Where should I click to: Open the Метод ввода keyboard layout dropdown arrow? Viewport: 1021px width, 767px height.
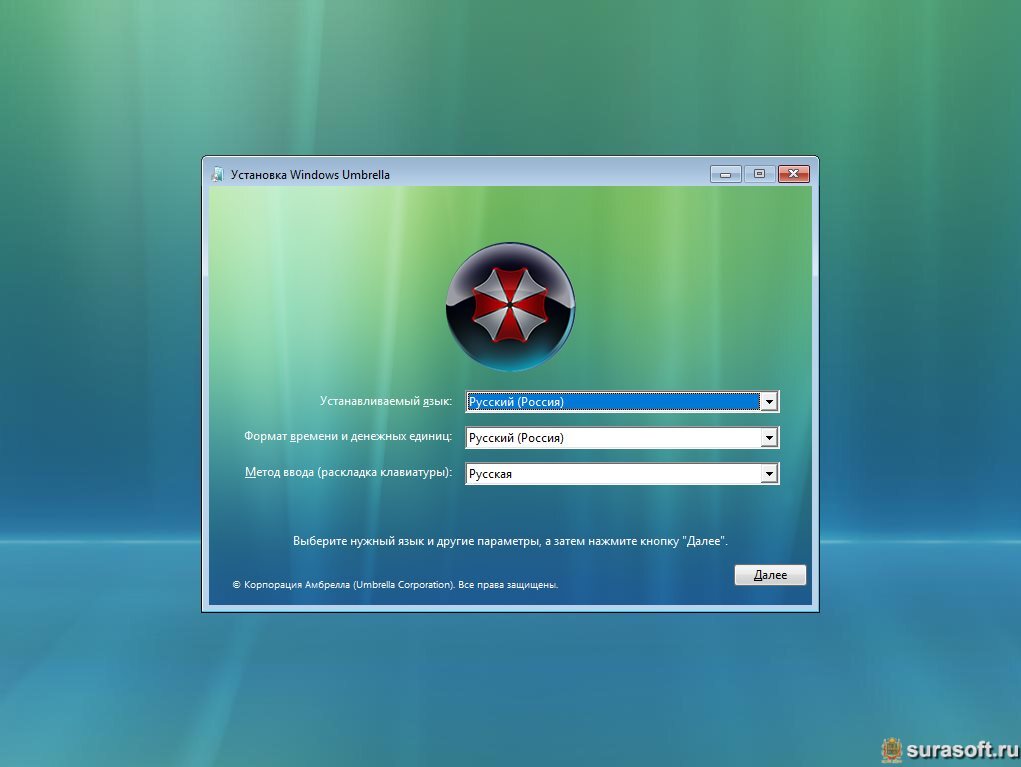[769, 473]
